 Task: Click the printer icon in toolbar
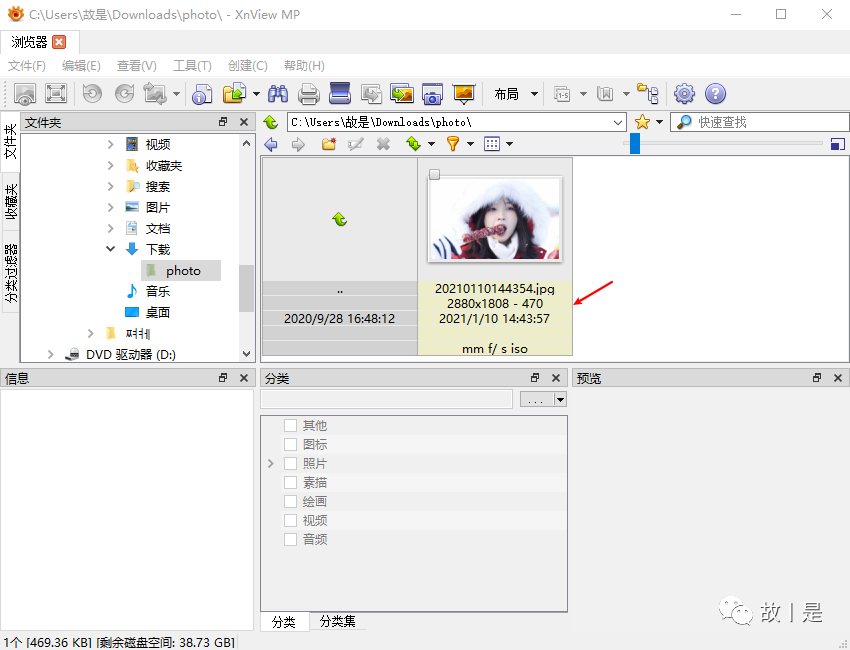[x=309, y=94]
